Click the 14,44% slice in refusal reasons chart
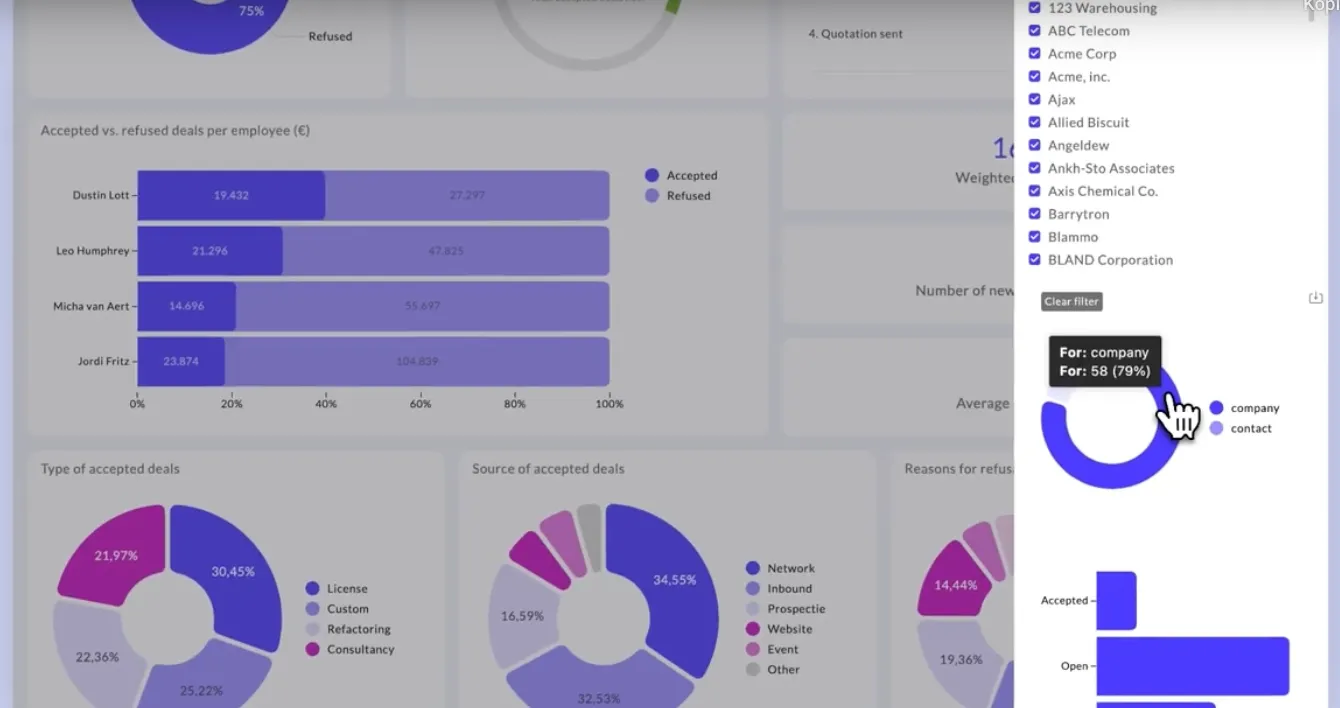Viewport: 1340px width, 708px height. (955, 585)
